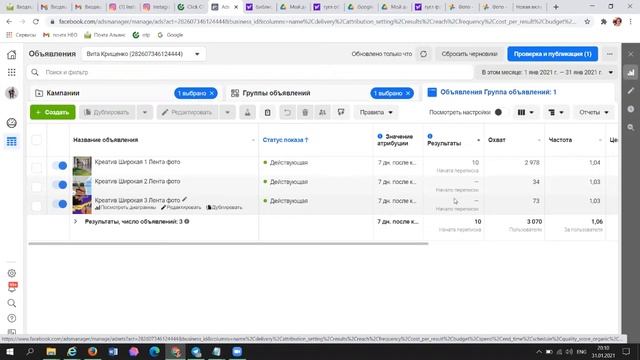Open the breakdown dropdown
The height and width of the screenshot is (360, 640).
[556, 112]
